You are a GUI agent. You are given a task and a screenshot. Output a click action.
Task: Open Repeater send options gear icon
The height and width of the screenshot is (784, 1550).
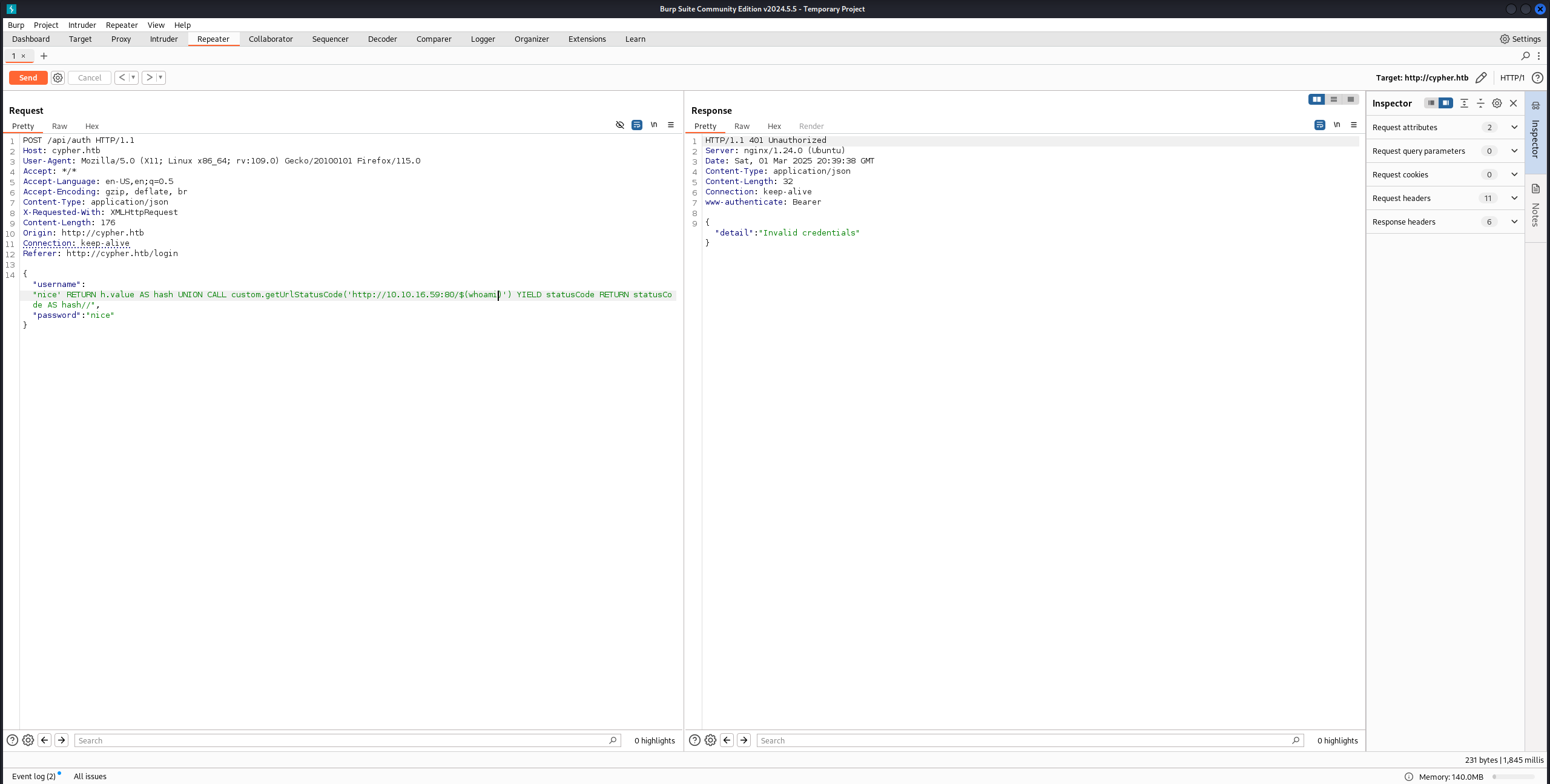[58, 77]
